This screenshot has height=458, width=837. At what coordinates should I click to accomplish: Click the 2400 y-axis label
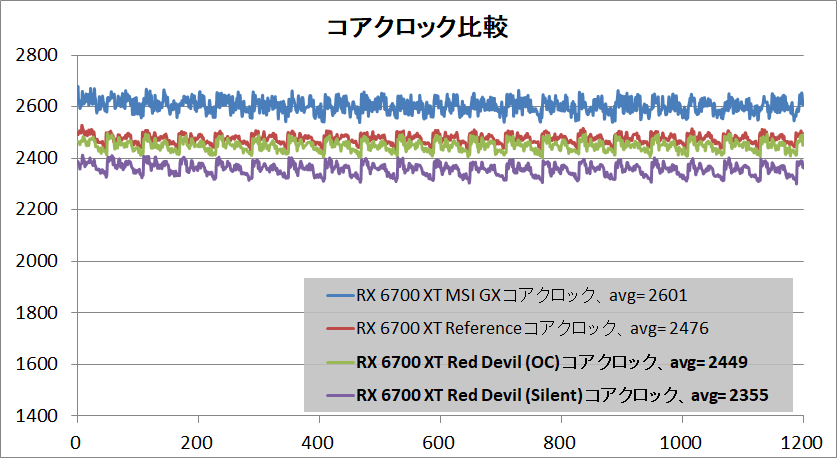tap(37, 158)
